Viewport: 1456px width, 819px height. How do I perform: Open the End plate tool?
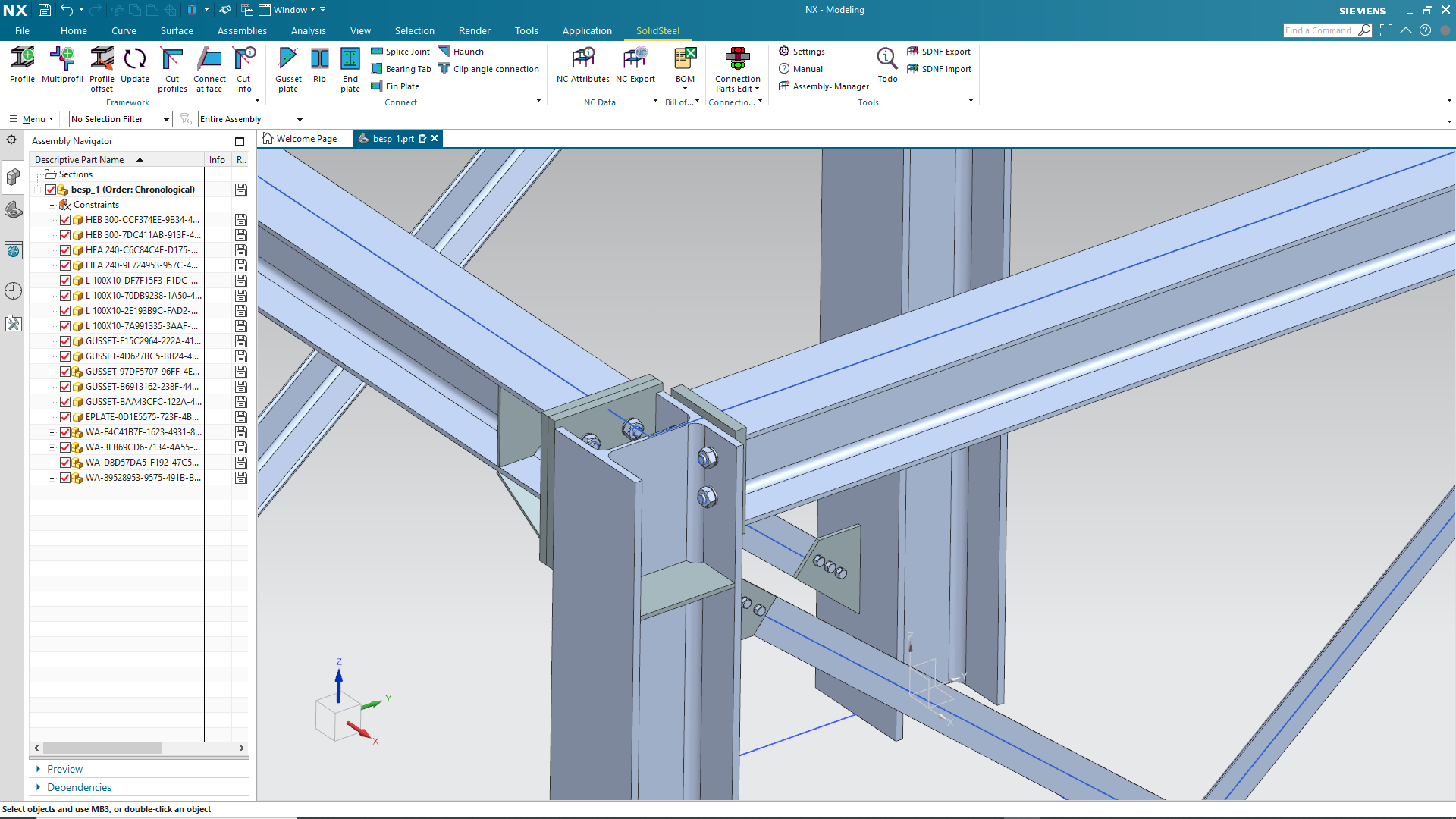click(x=350, y=68)
